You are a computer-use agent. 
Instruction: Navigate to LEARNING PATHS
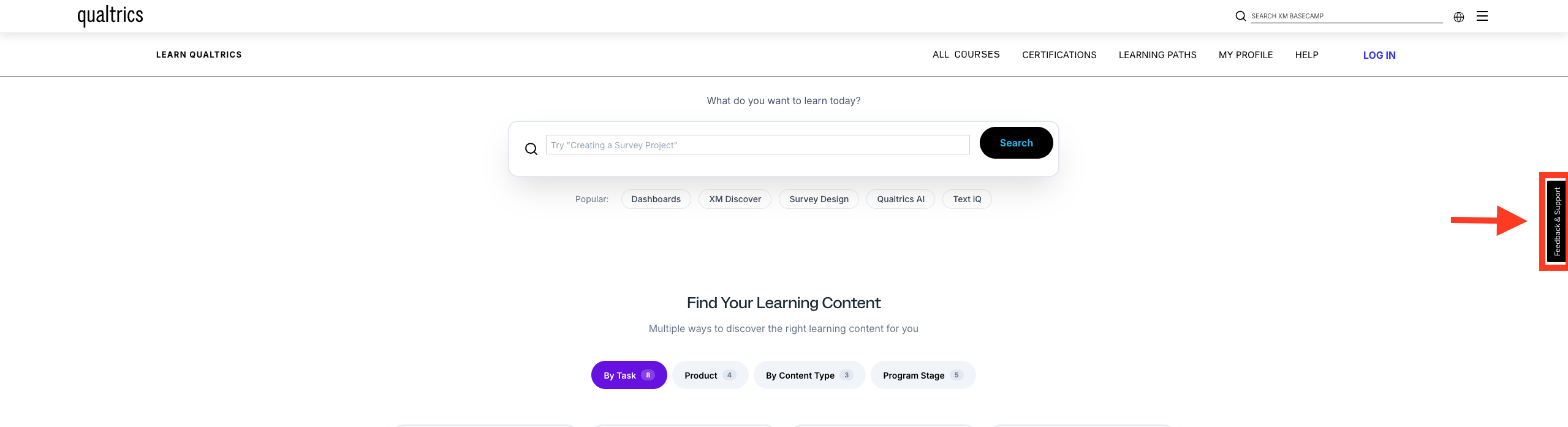pyautogui.click(x=1157, y=55)
